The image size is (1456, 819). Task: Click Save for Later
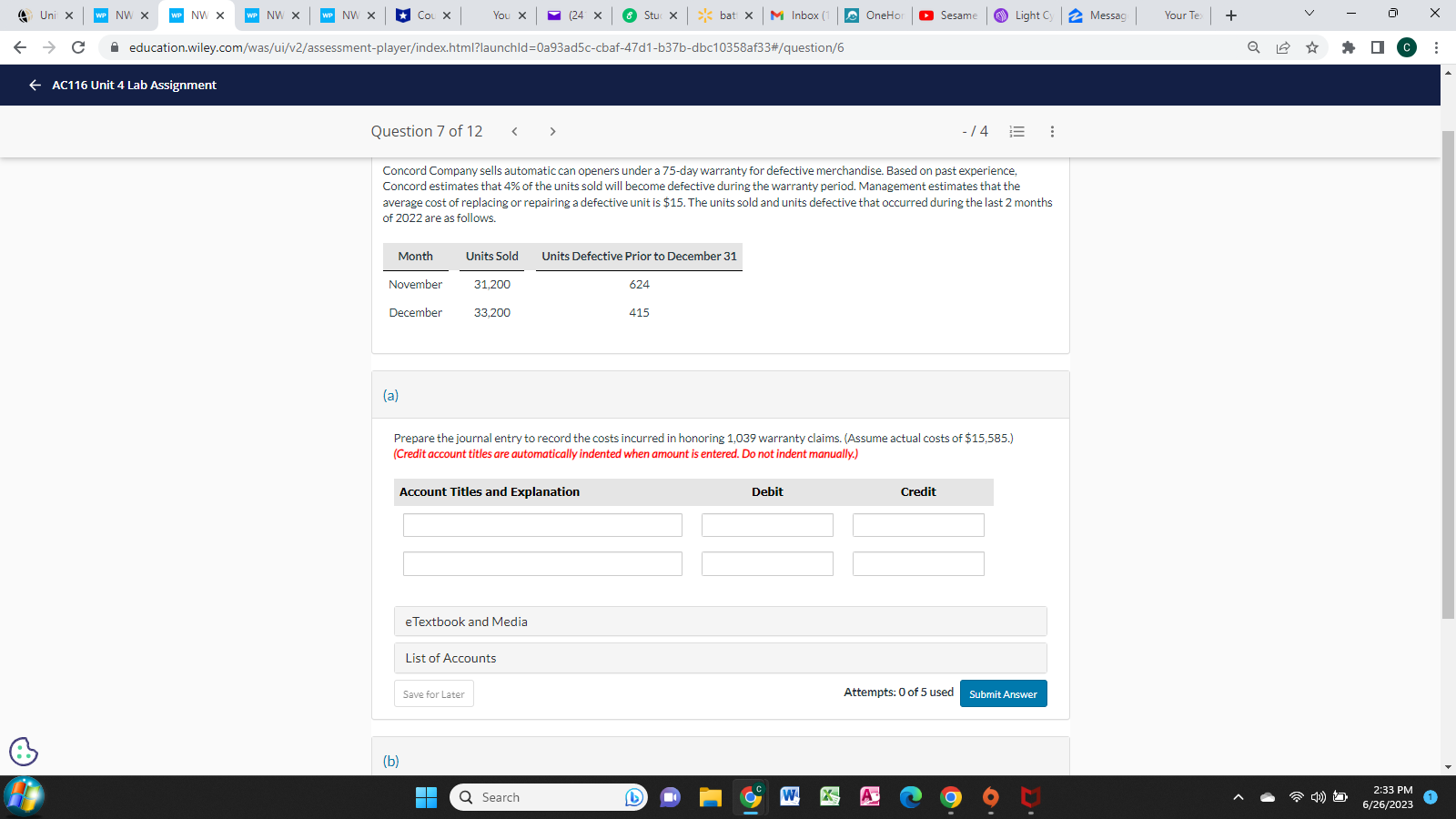433,693
